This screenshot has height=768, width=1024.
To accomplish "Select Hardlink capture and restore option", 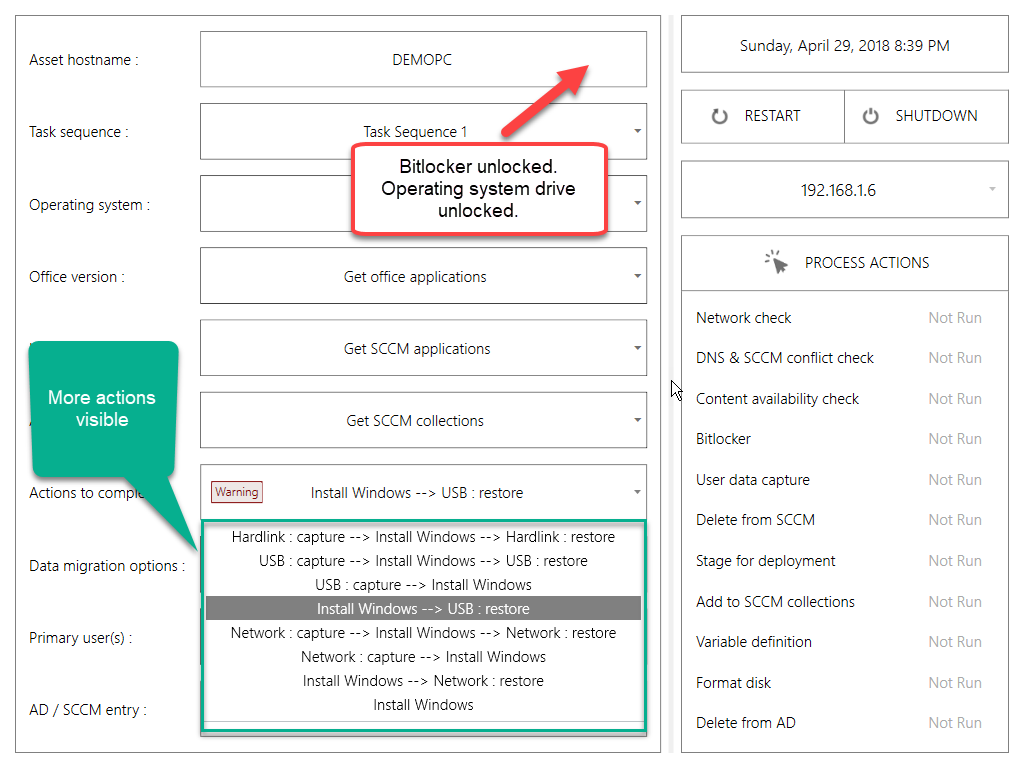I will coord(423,537).
